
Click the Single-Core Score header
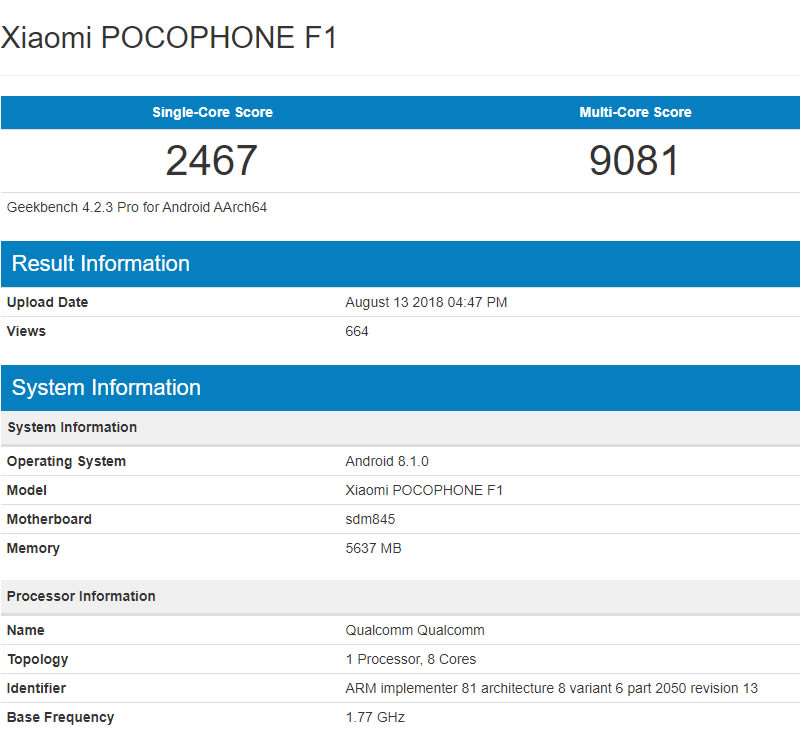(212, 112)
